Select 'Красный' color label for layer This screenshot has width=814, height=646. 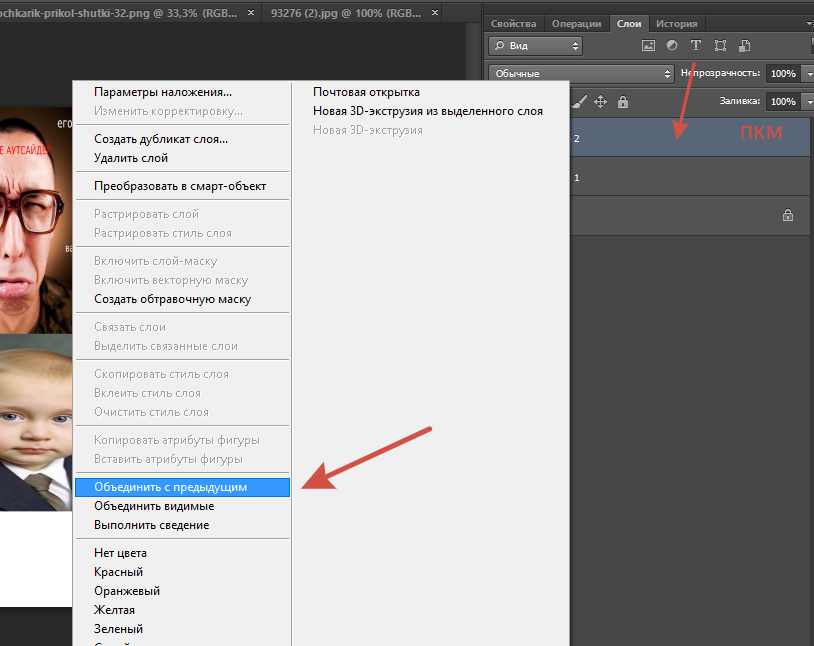(118, 572)
